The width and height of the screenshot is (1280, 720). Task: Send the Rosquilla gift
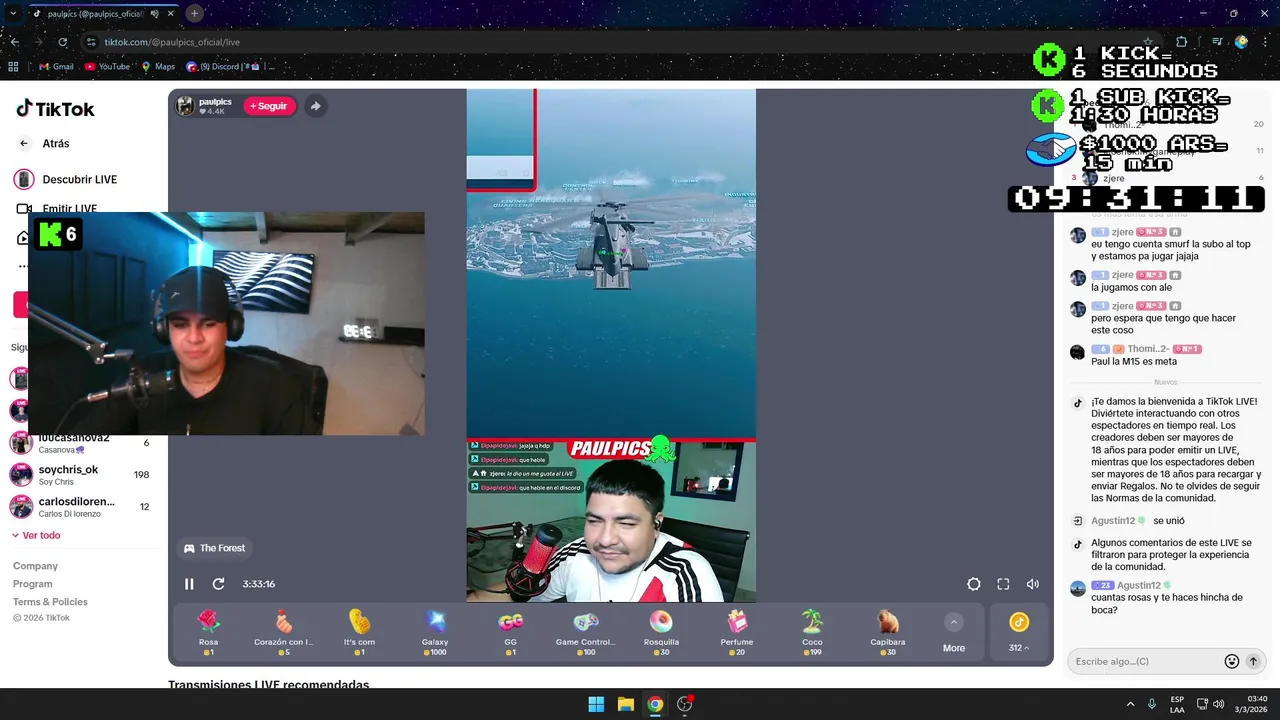661,633
